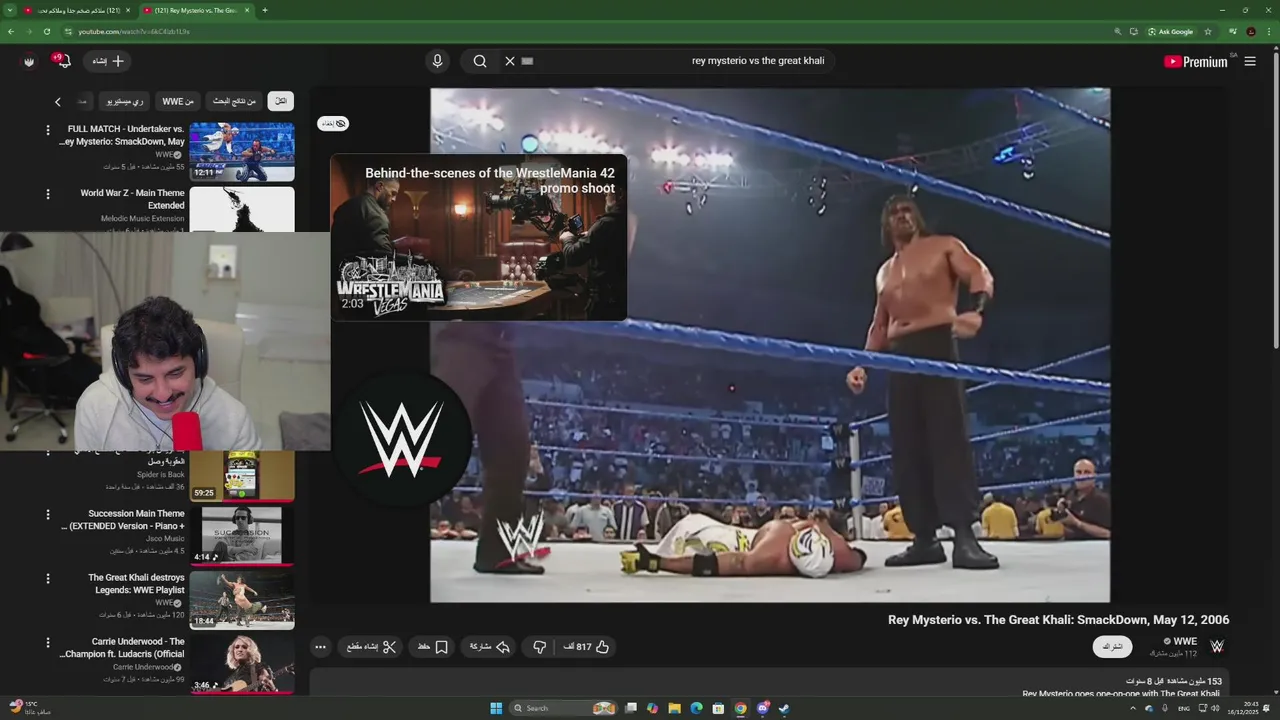Image resolution: width=1280 pixels, height=720 pixels.
Task: Open Succession Main Theme thumbnail
Action: coord(242,535)
